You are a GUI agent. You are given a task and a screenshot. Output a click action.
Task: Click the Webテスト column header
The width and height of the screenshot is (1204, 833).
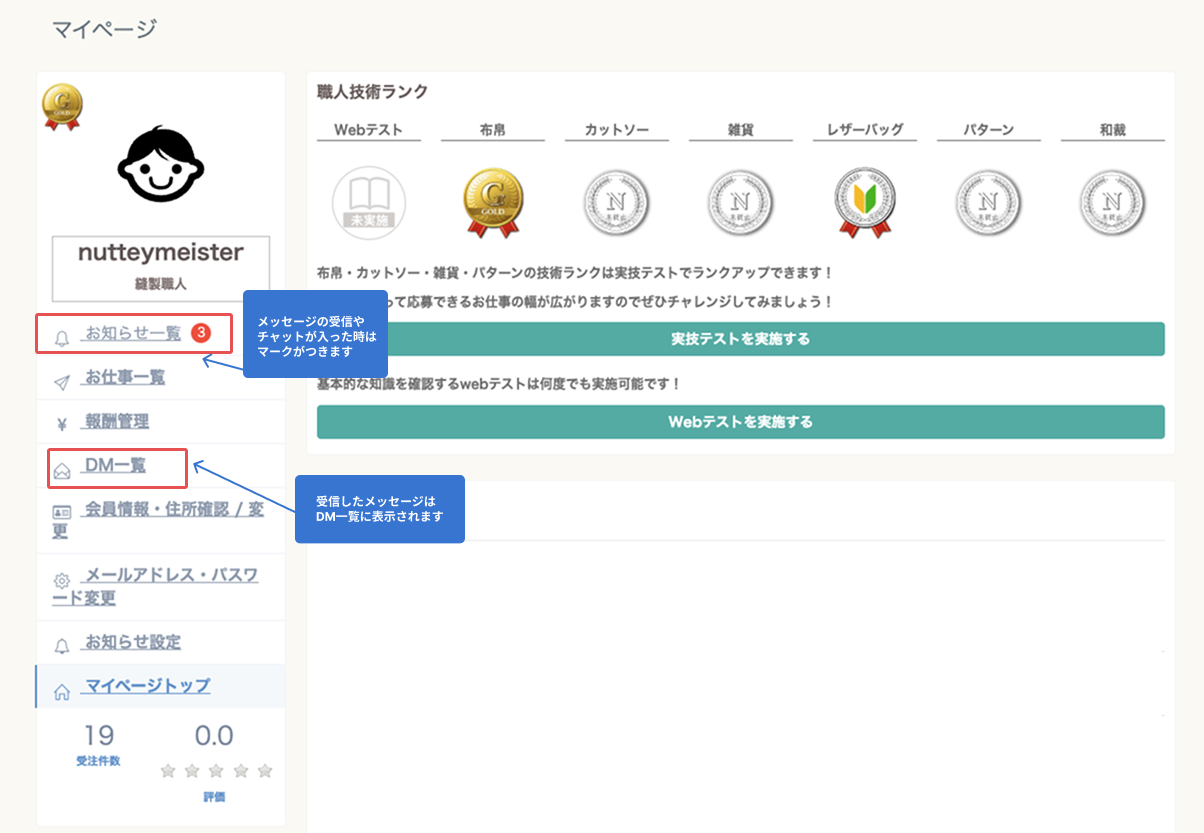click(x=369, y=129)
